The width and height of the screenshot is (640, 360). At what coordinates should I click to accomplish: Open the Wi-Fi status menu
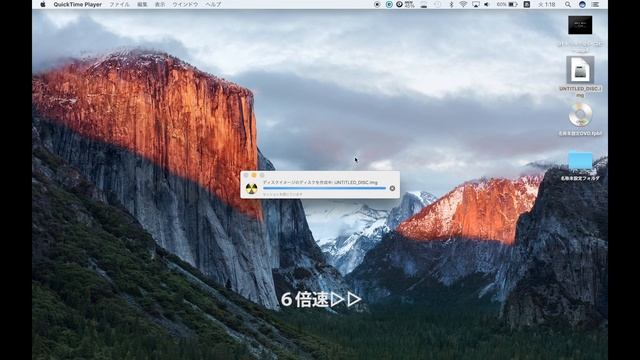pos(463,4)
